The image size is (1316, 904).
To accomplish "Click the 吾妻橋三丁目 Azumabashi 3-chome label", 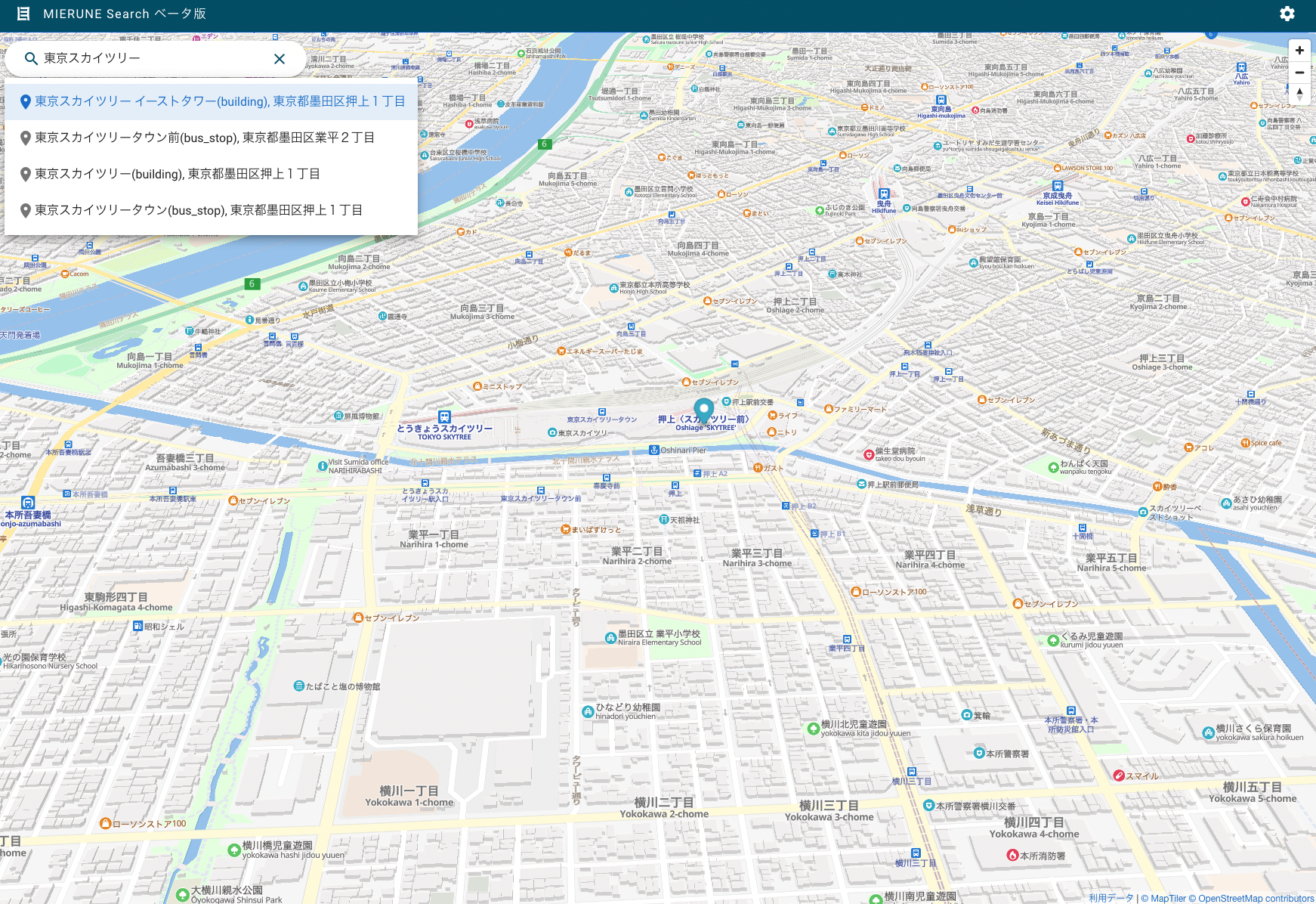I will 185,463.
